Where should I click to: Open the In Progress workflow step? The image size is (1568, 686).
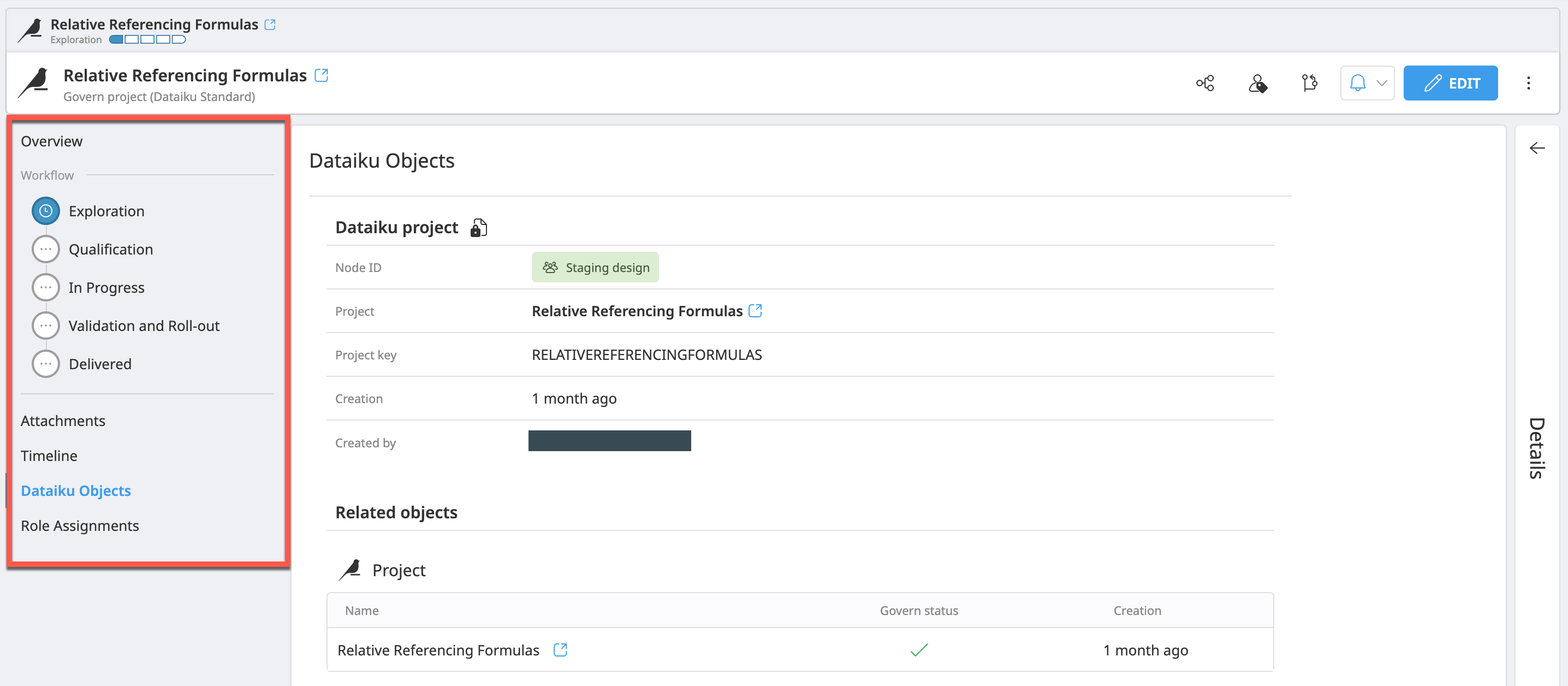106,287
